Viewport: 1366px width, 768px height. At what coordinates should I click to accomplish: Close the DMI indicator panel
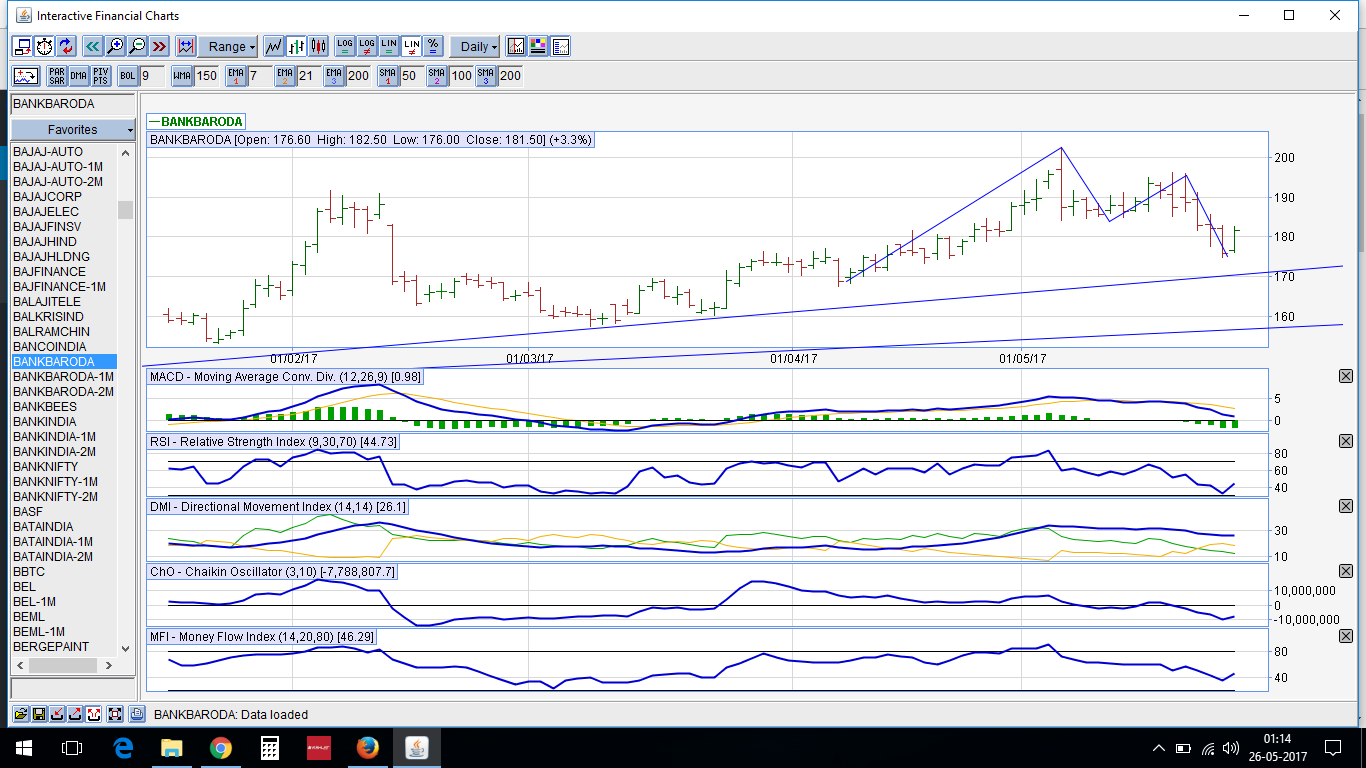pos(1345,506)
